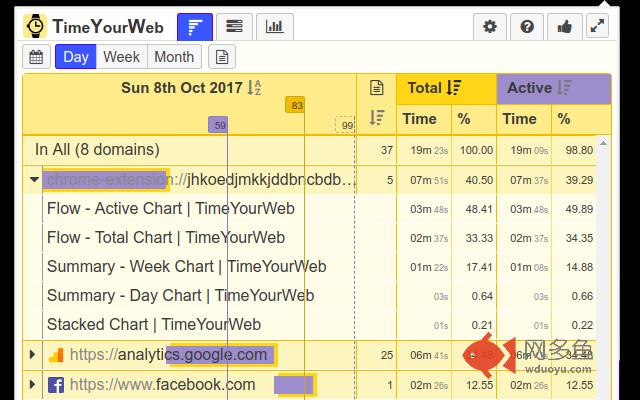Click the chrome-extension domain link
The height and width of the screenshot is (400, 640).
pyautogui.click(x=200, y=180)
